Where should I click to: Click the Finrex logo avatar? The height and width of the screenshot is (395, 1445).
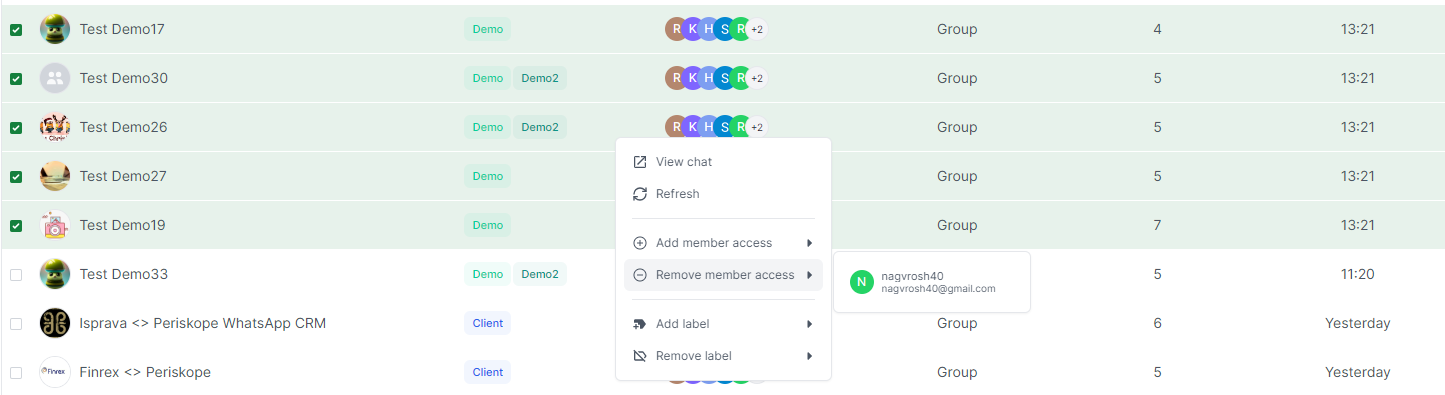[55, 372]
